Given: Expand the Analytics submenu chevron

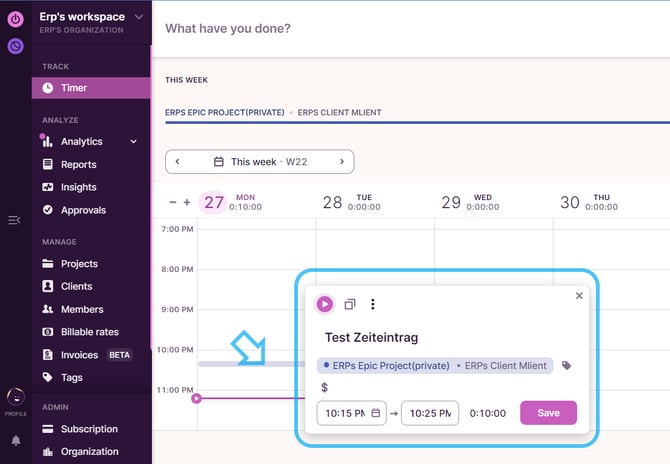Looking at the screenshot, I should [134, 142].
